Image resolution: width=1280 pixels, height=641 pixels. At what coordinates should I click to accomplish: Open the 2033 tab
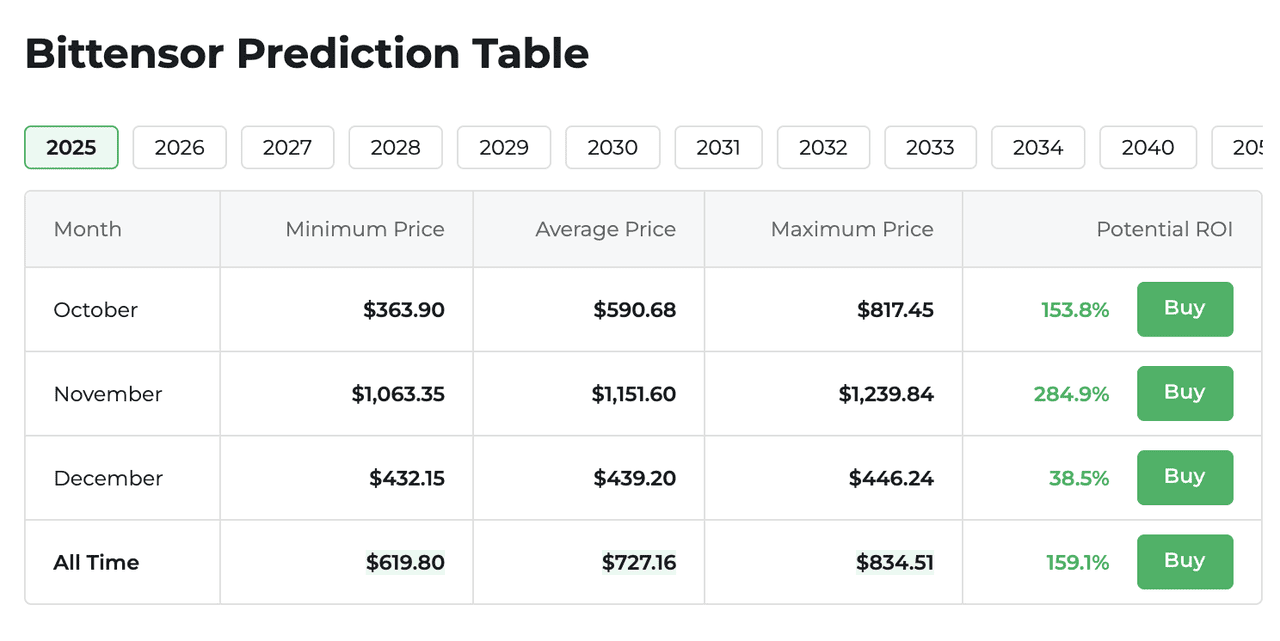click(x=930, y=148)
